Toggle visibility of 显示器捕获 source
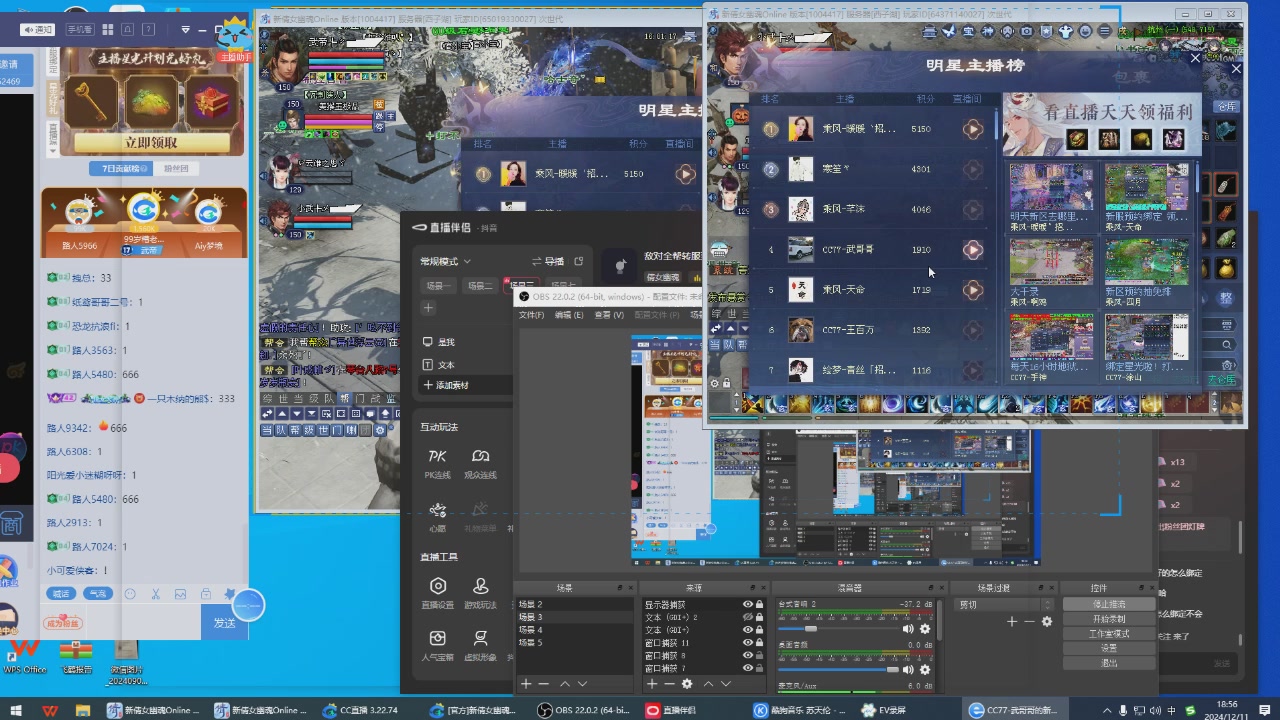This screenshot has width=1280, height=720. (747, 605)
